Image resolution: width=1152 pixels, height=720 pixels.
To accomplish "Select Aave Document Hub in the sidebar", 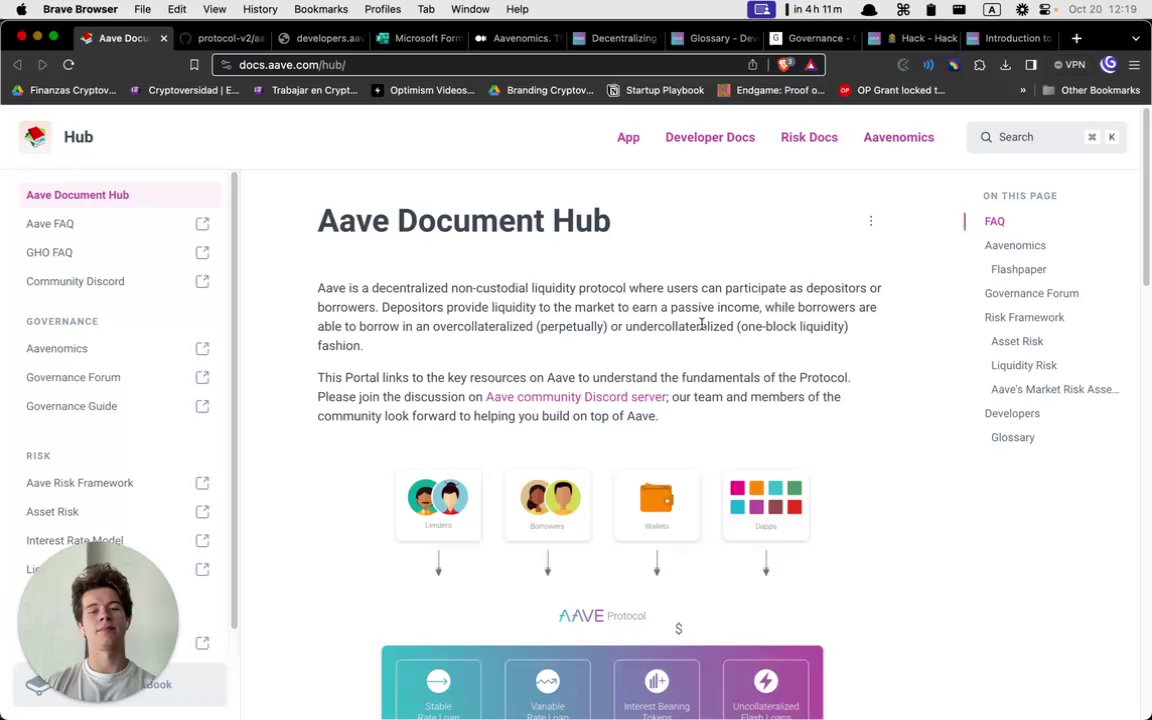I will coord(120,195).
